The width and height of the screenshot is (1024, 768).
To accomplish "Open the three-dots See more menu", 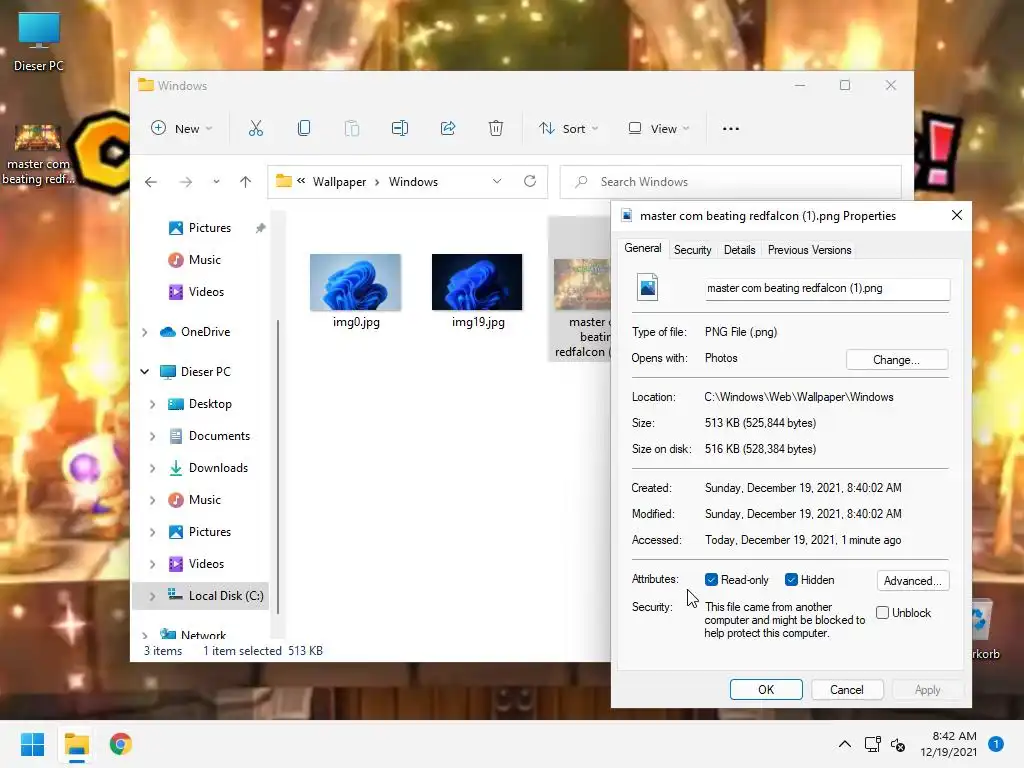I will click(x=731, y=129).
